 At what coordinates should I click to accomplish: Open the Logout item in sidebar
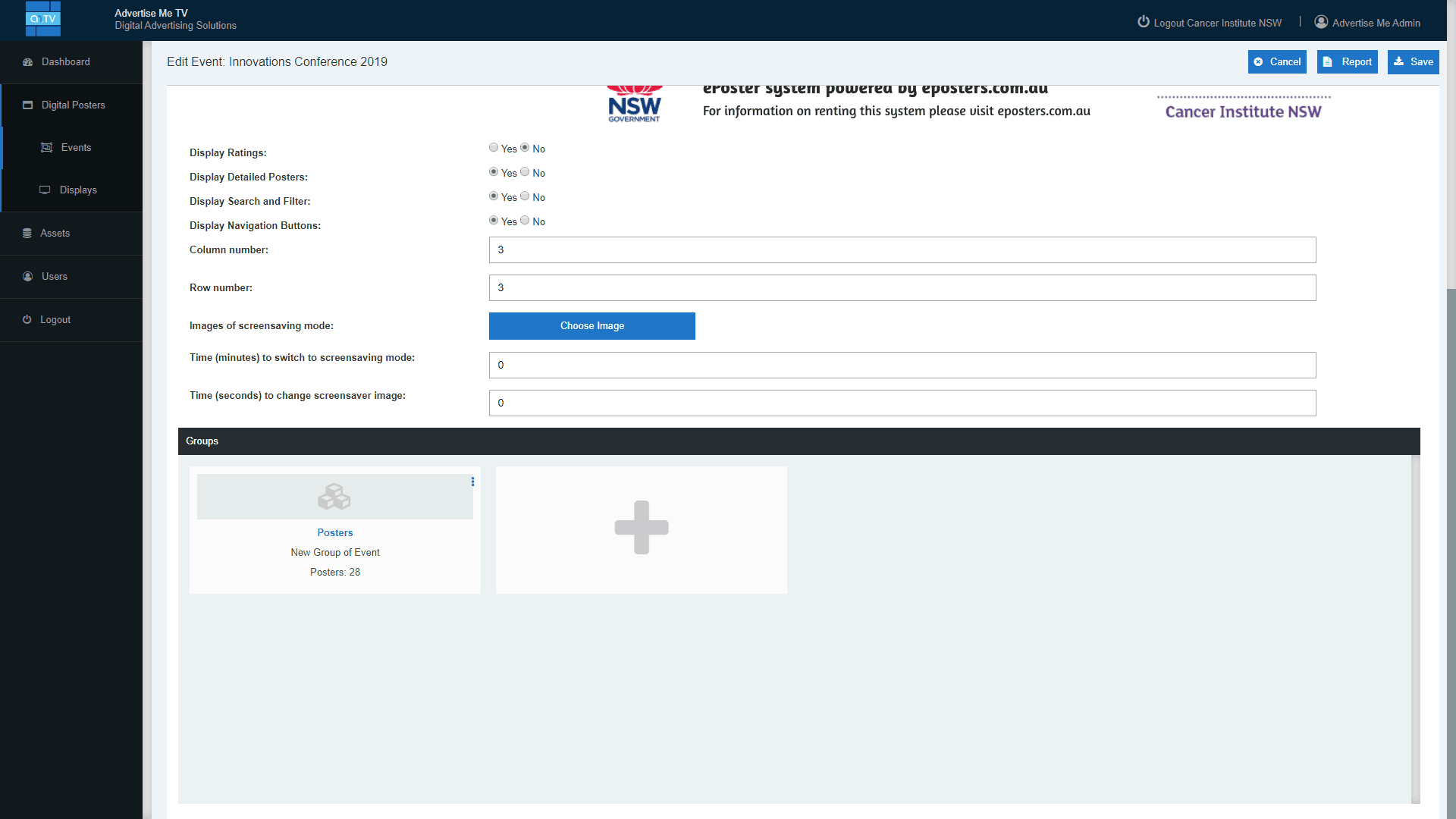[x=55, y=320]
